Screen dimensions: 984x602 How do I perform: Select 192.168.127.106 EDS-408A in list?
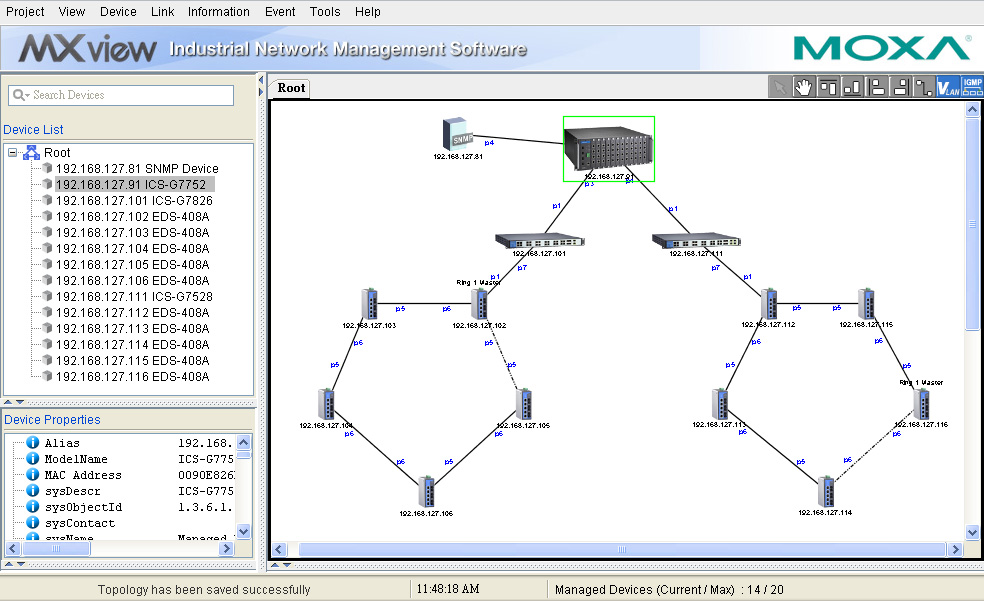[x=132, y=281]
